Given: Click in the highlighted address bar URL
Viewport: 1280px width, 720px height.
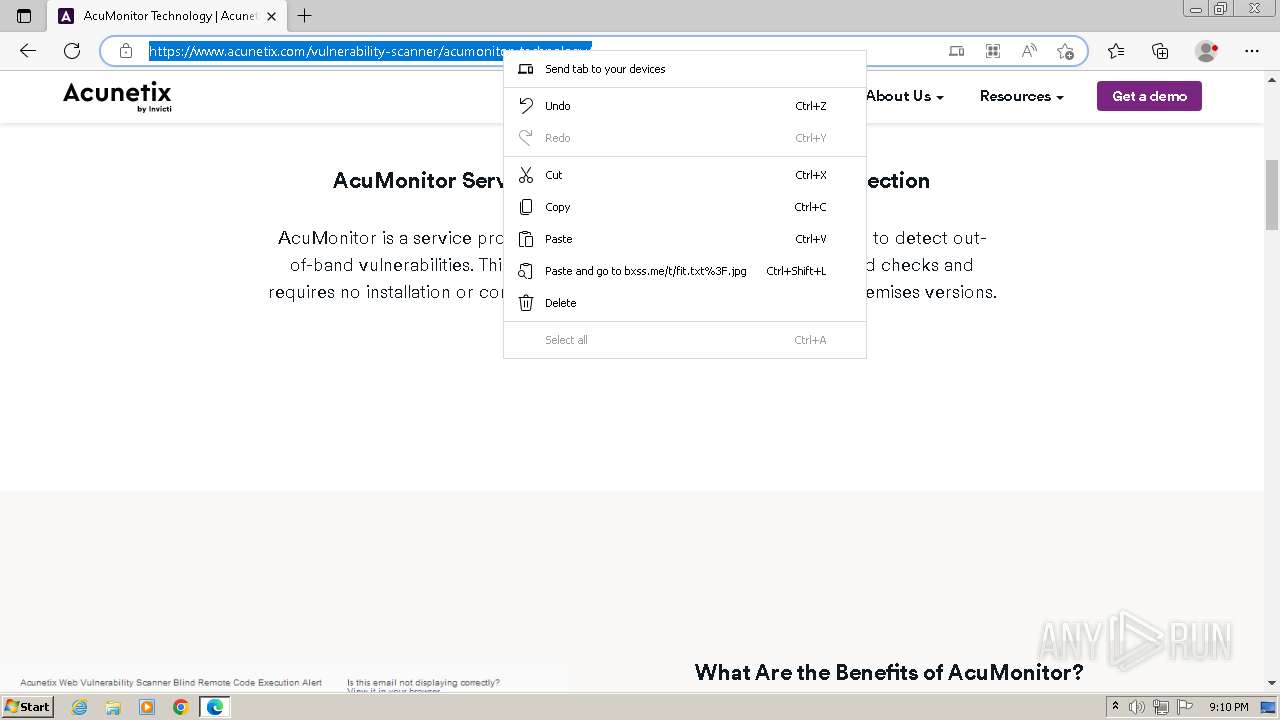Looking at the screenshot, I should (x=370, y=51).
